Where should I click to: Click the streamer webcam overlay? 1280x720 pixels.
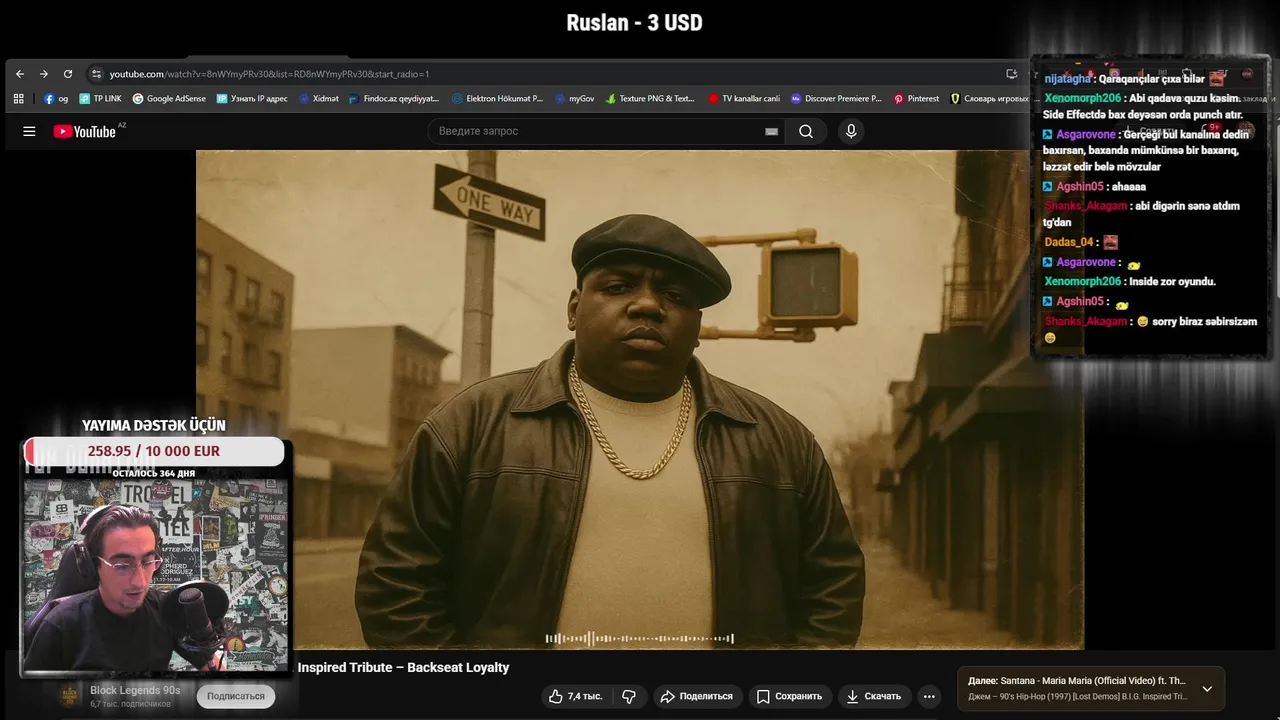(x=156, y=574)
